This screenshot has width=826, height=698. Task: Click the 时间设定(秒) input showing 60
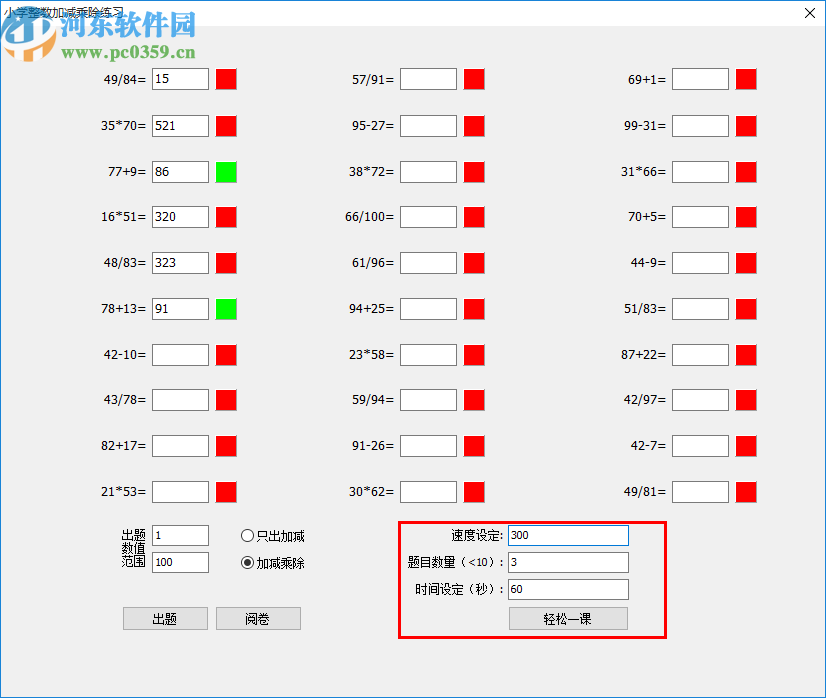[568, 589]
